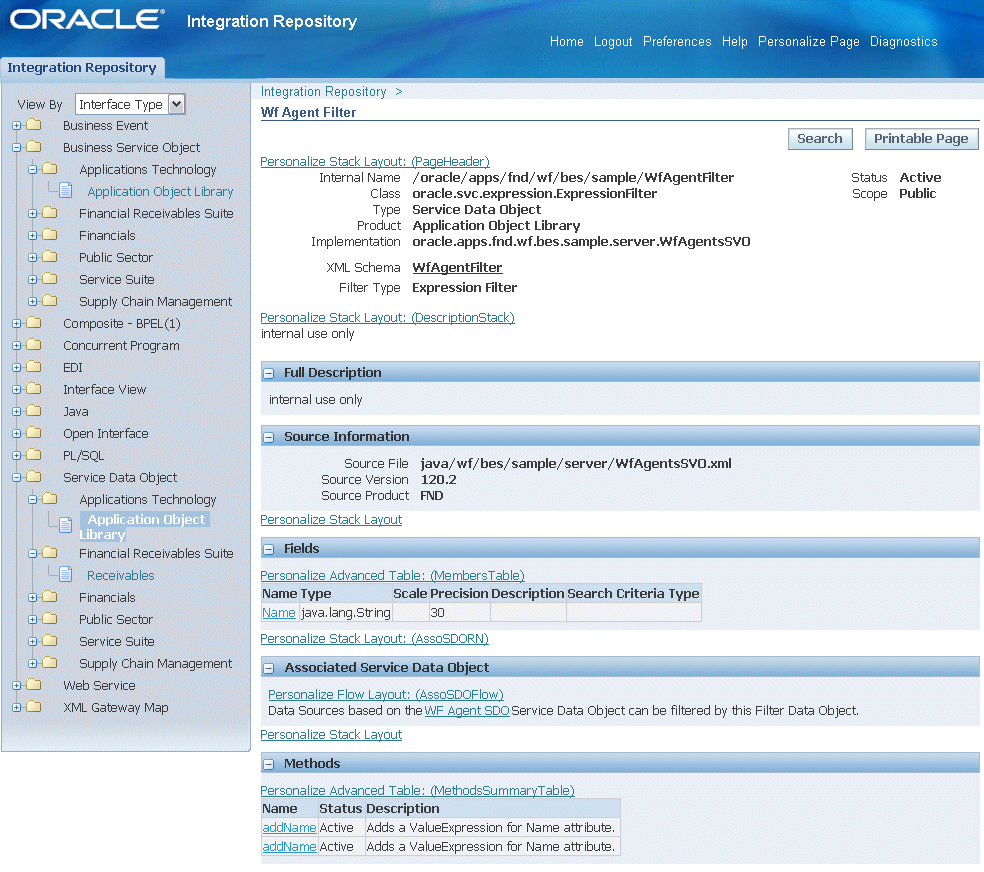Collapse the Full Description section

[269, 373]
